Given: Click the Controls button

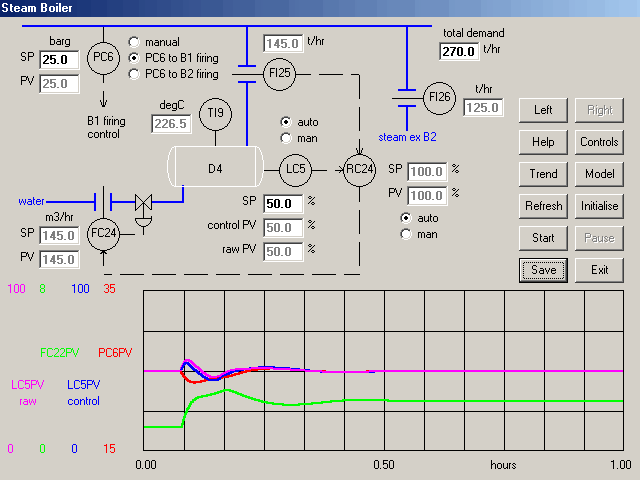Looking at the screenshot, I should 599,142.
